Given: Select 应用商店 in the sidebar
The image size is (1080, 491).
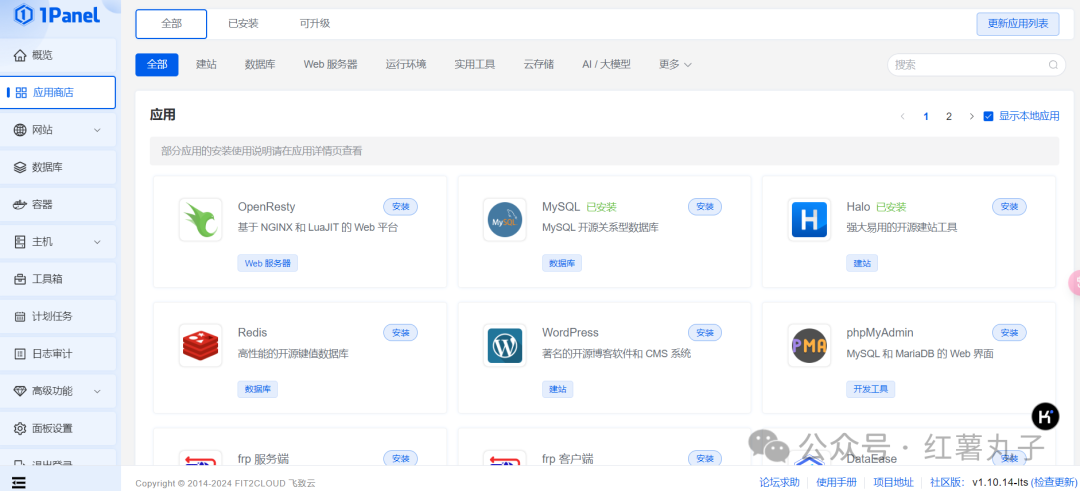Looking at the screenshot, I should [58, 92].
